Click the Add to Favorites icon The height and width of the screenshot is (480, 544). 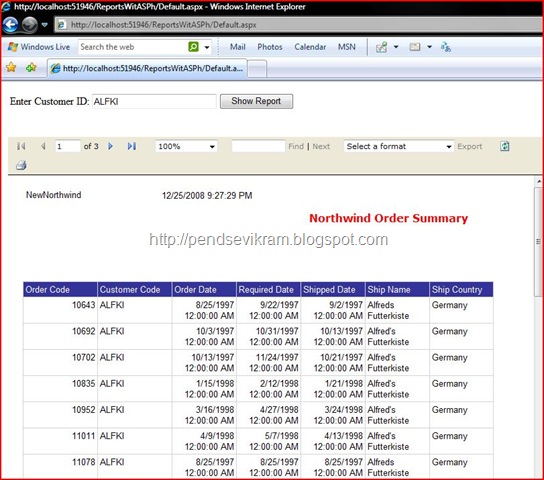[x=31, y=67]
